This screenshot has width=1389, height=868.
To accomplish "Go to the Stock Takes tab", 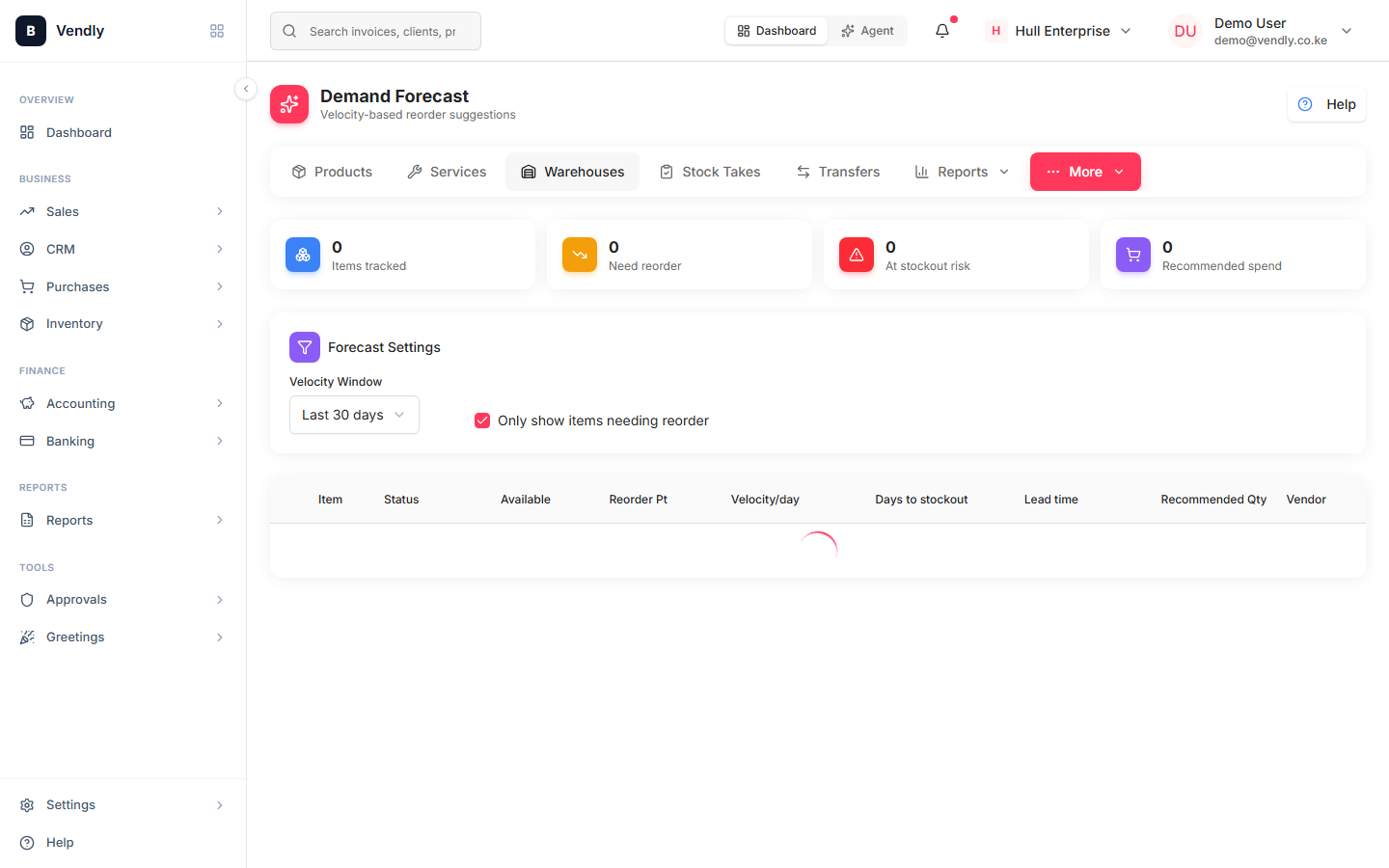I will 710,172.
